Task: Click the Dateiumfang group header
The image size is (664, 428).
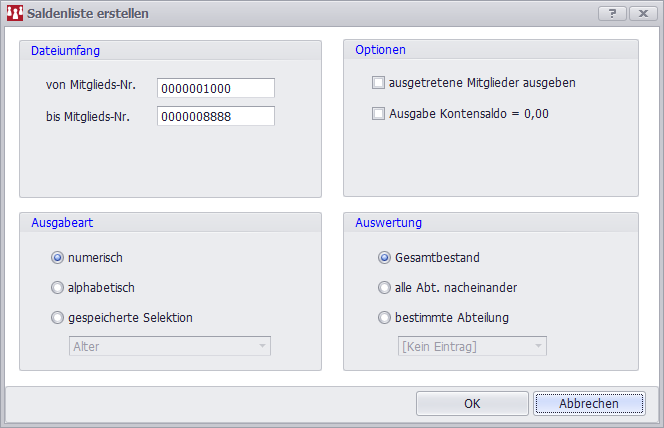Action: 66,49
